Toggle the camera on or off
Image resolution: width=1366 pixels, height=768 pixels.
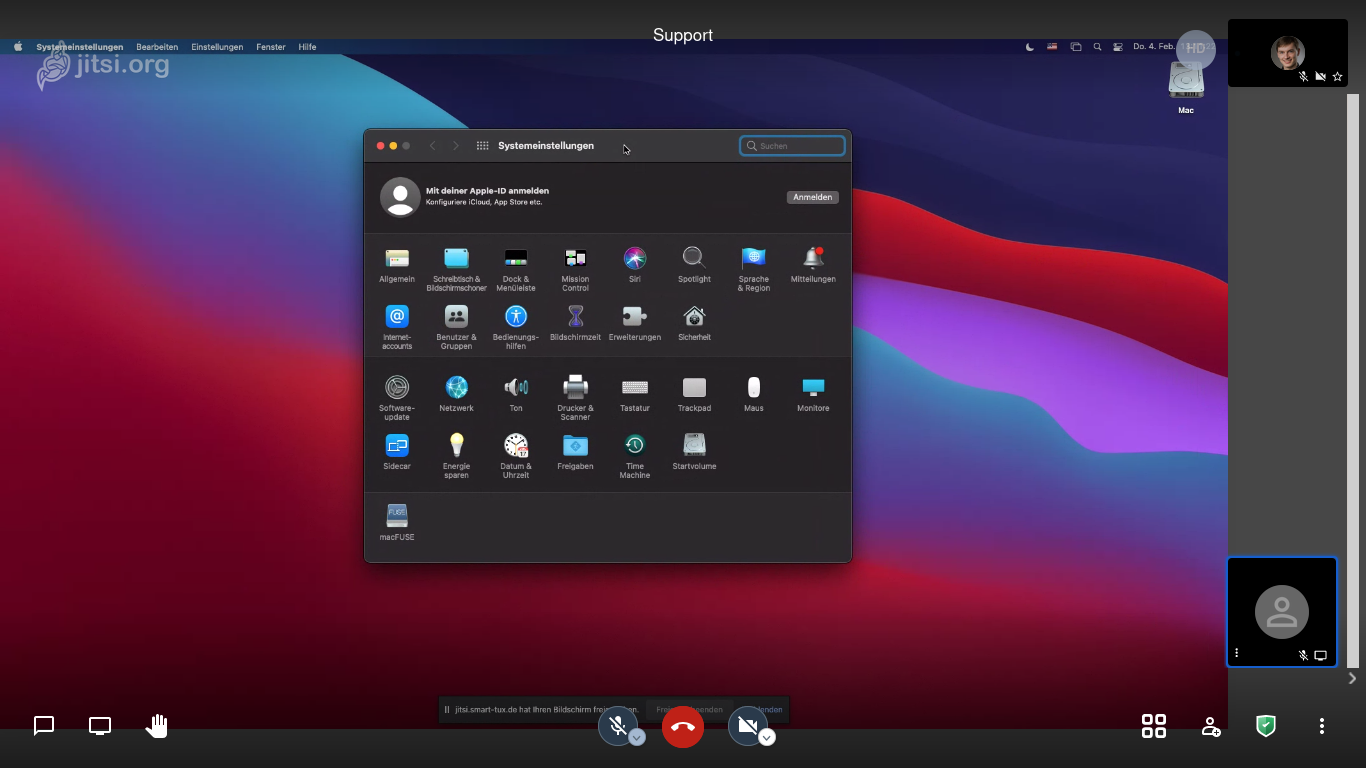coord(748,726)
